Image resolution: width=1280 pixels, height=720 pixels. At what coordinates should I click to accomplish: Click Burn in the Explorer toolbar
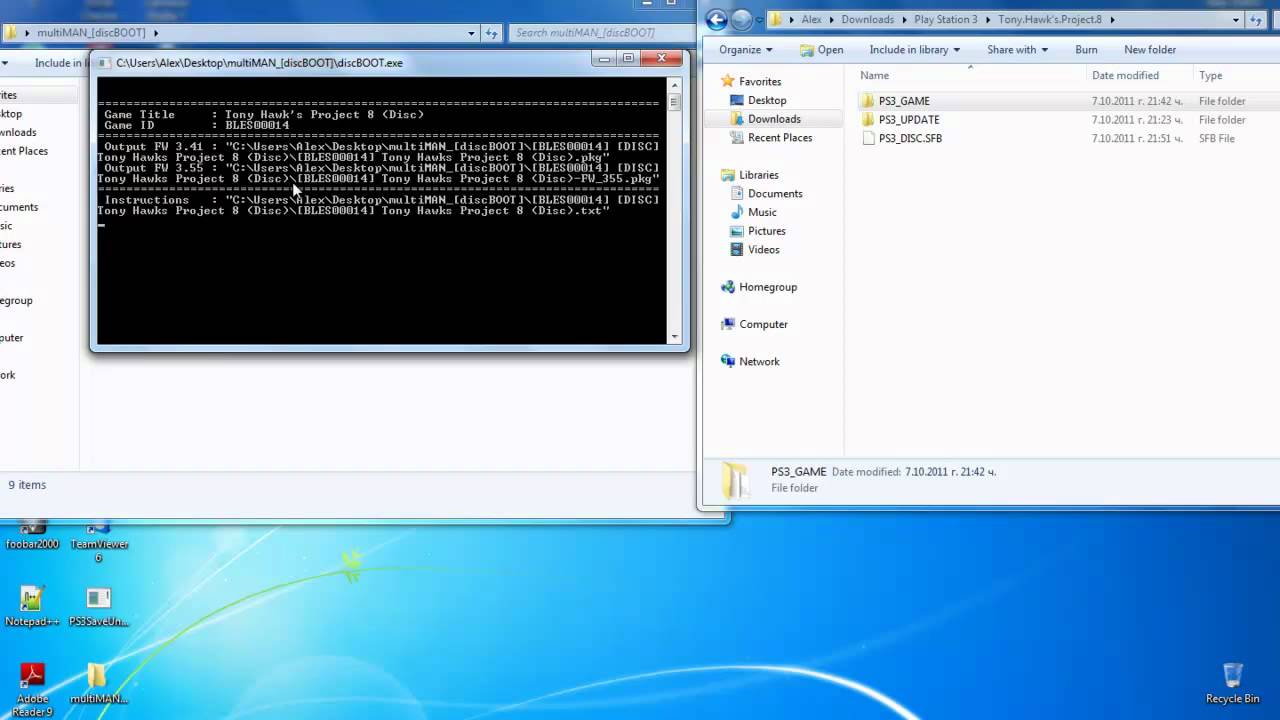coord(1086,50)
